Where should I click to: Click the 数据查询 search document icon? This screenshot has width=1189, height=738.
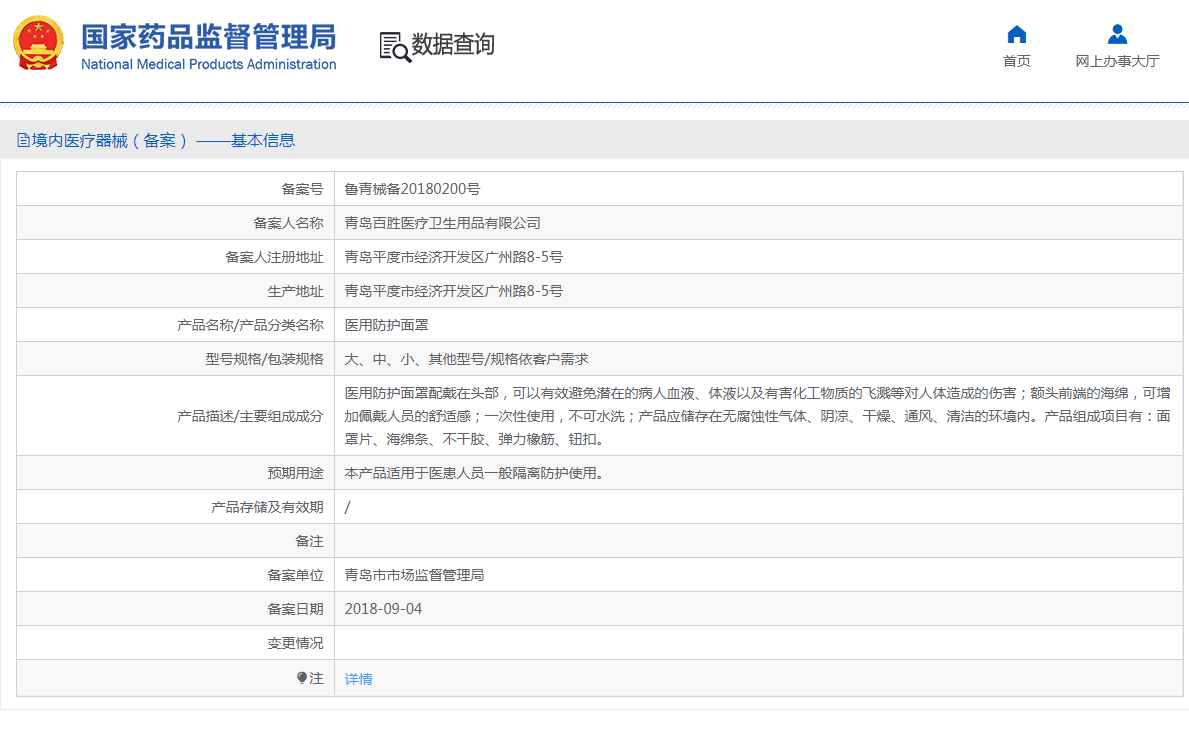click(x=395, y=46)
